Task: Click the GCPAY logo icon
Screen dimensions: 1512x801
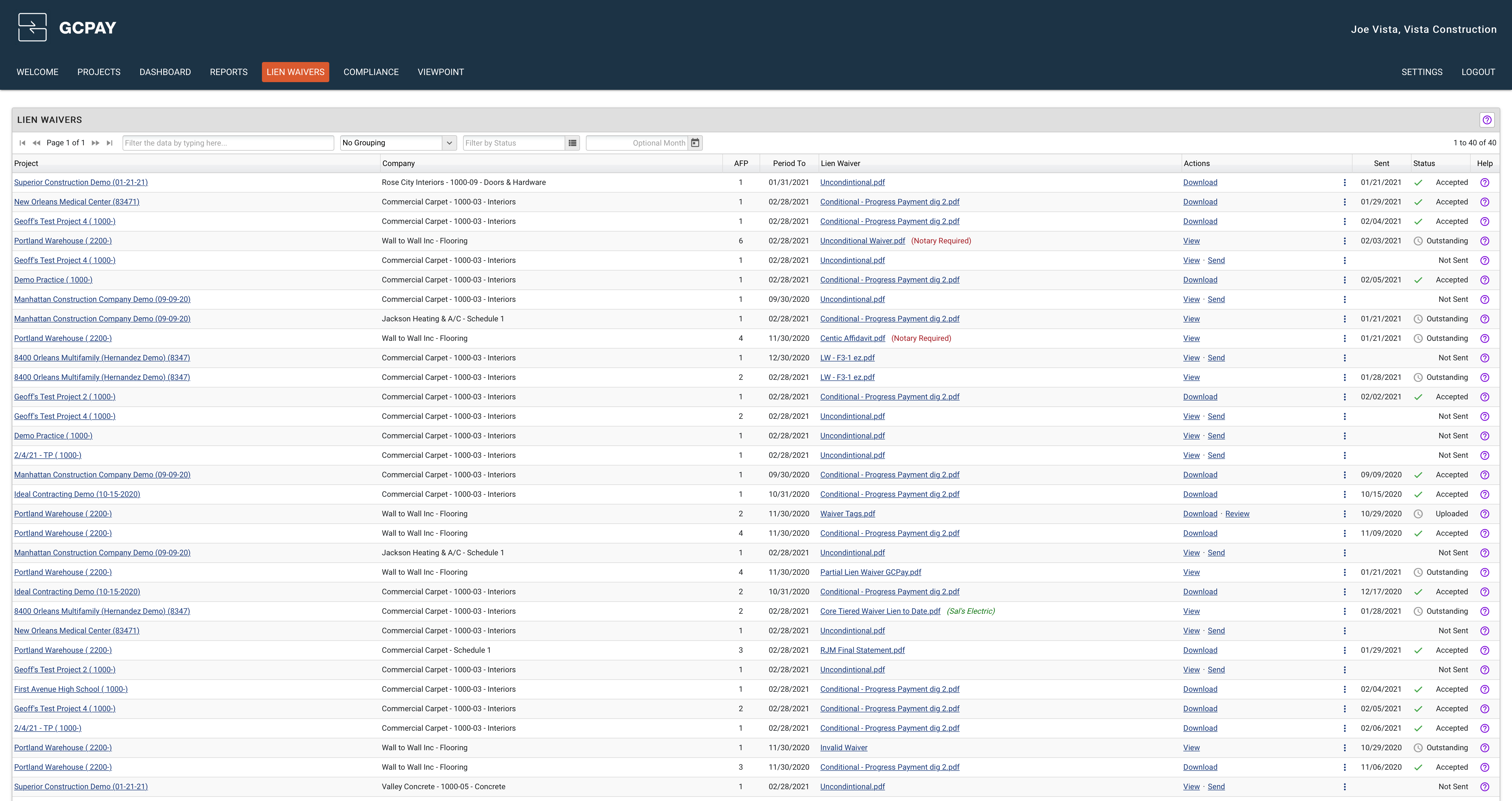Action: pos(32,27)
